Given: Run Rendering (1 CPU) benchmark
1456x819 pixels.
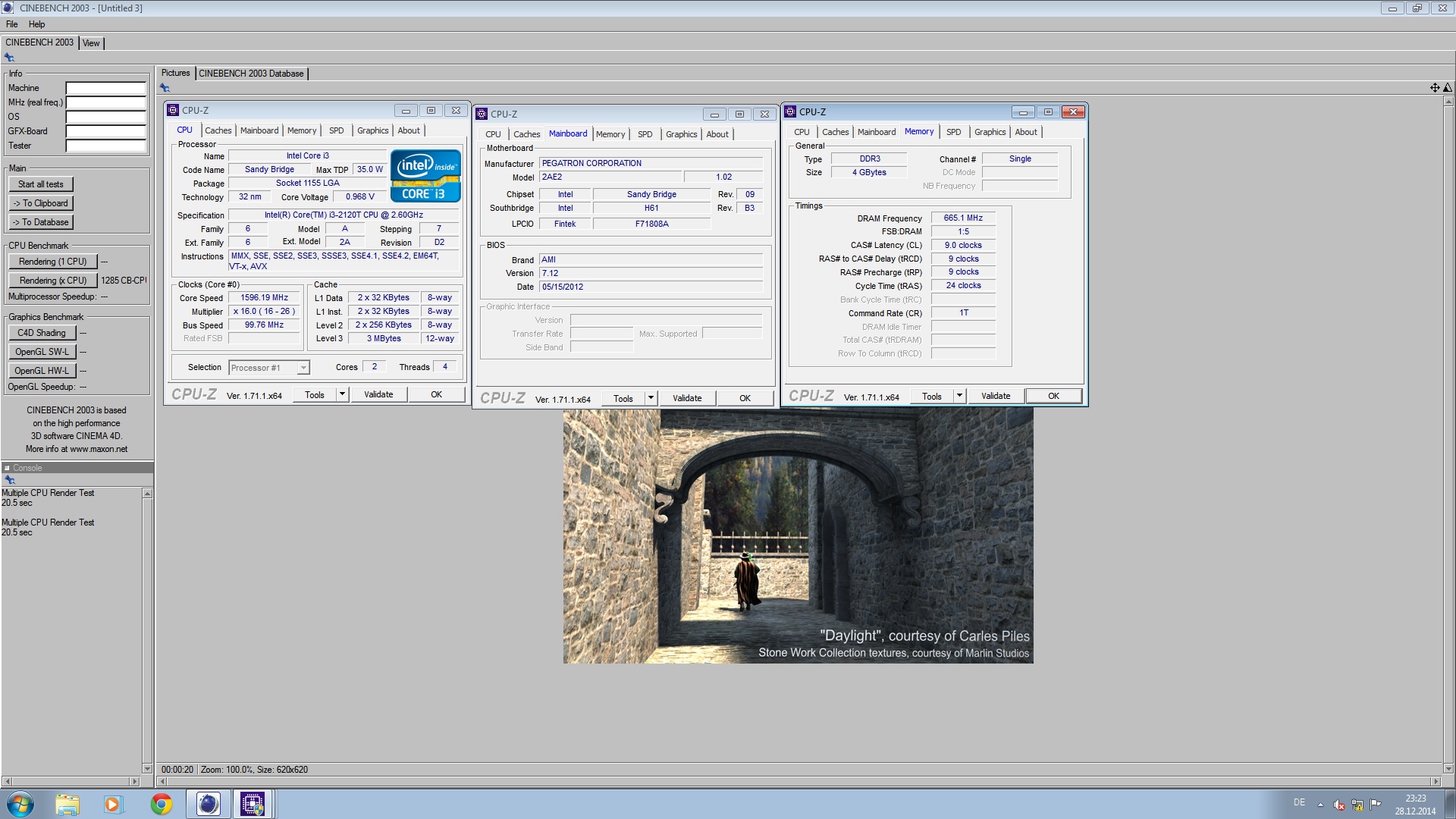Looking at the screenshot, I should [53, 262].
